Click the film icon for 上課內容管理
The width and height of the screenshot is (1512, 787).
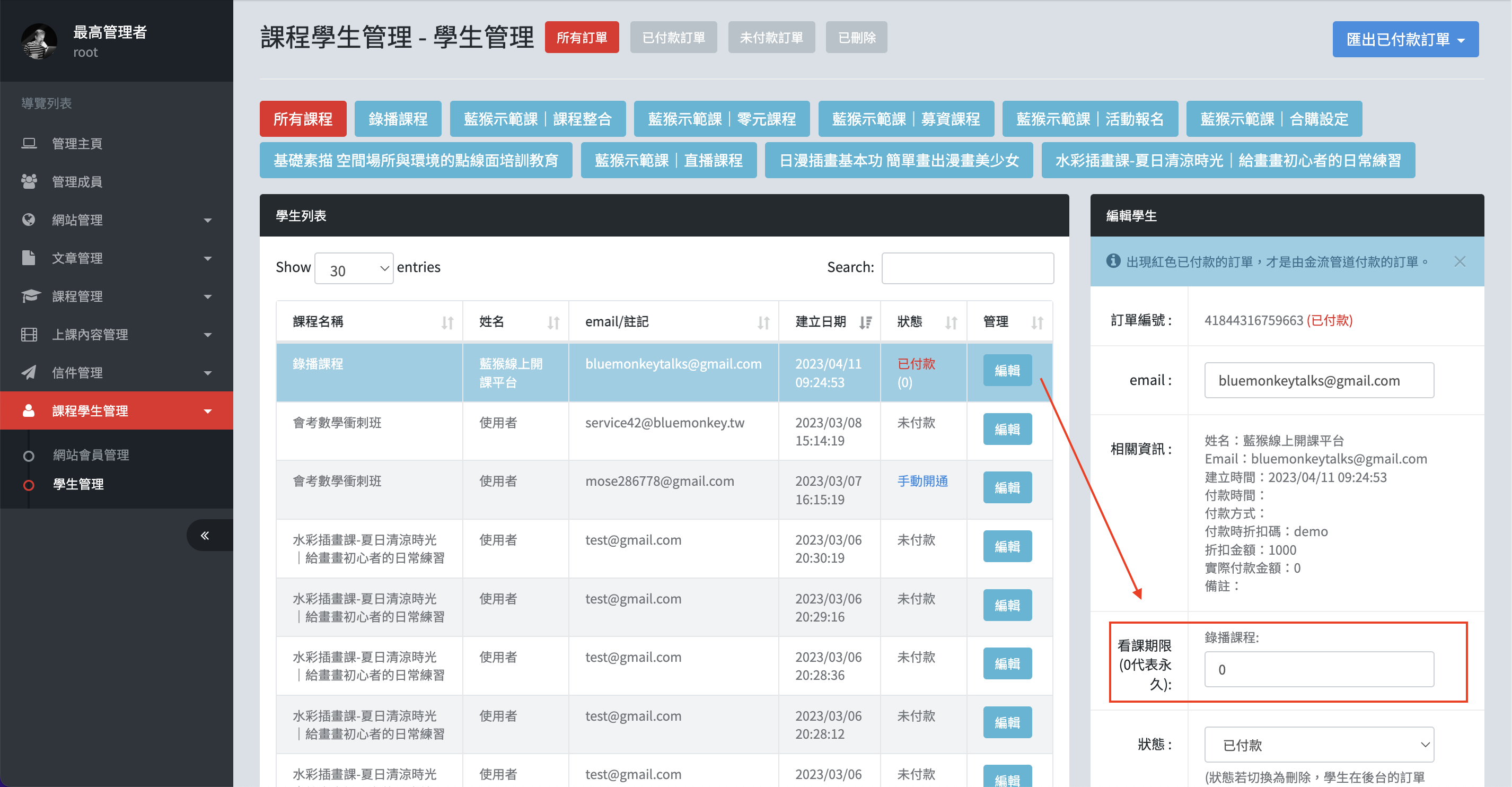[29, 334]
